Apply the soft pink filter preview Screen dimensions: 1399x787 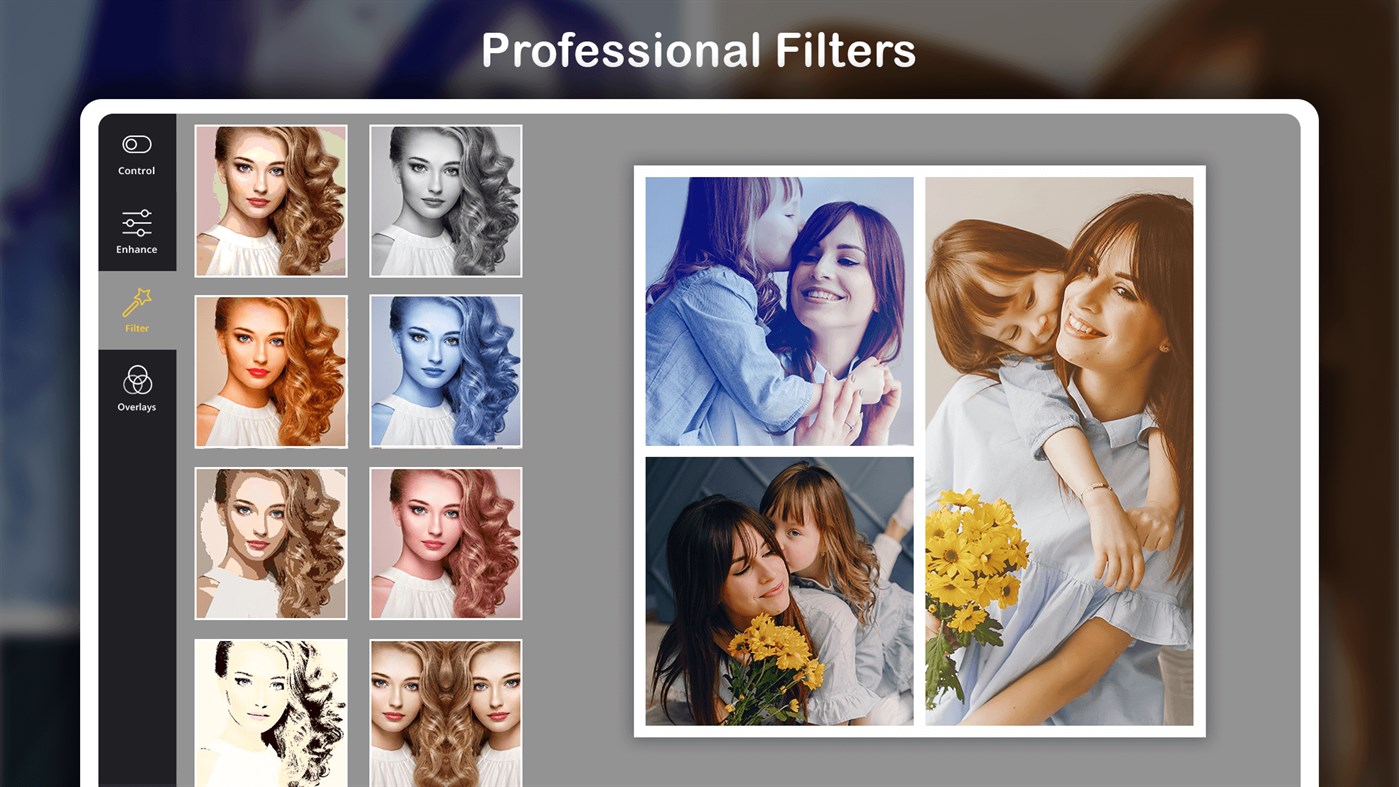tap(445, 542)
